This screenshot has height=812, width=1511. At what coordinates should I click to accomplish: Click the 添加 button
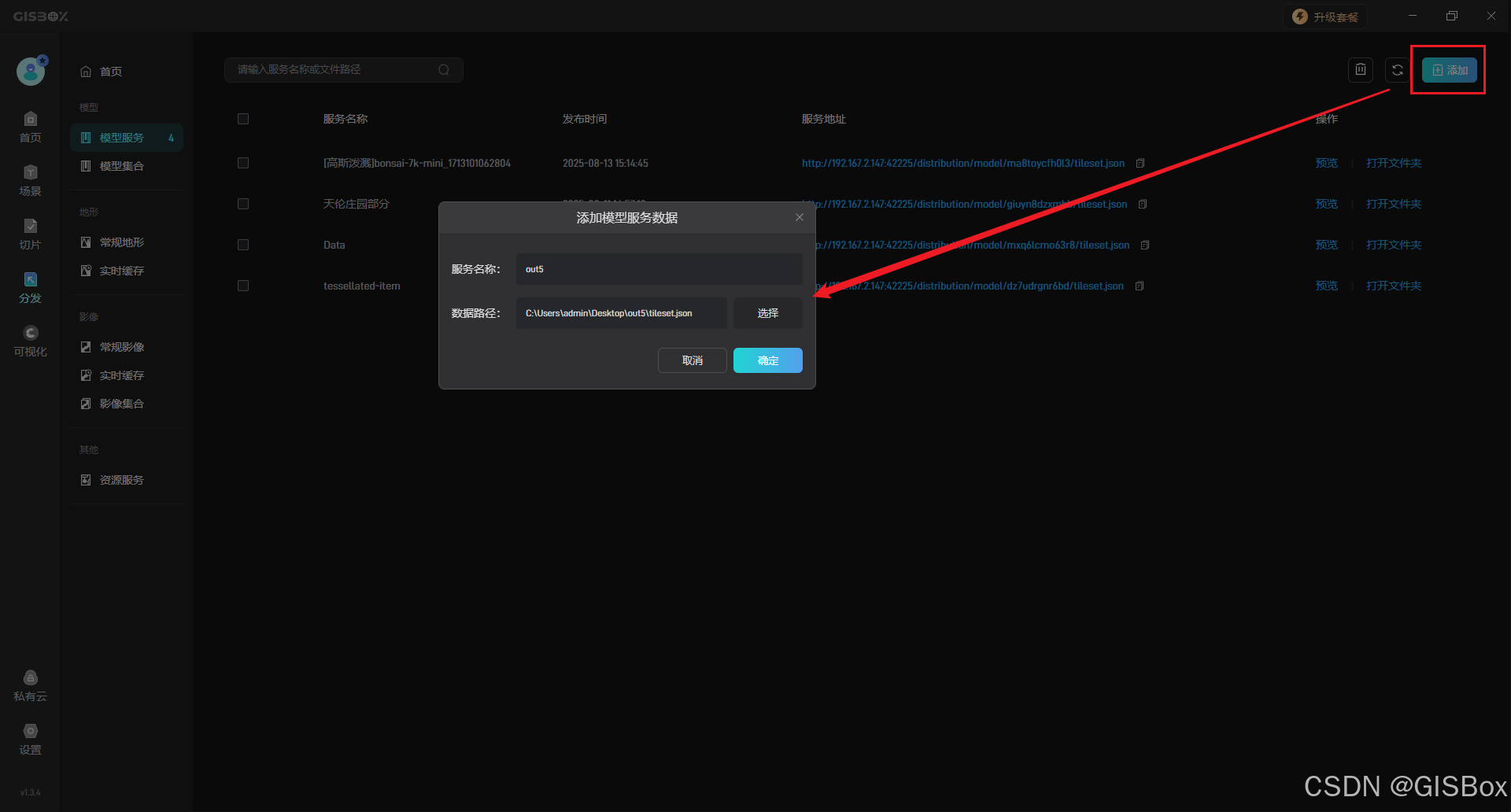[x=1450, y=70]
